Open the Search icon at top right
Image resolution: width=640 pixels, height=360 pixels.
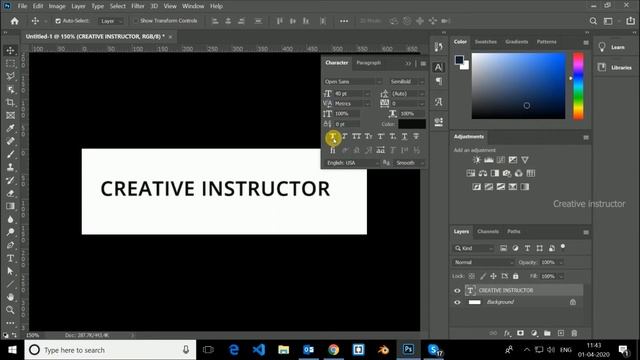593,21
